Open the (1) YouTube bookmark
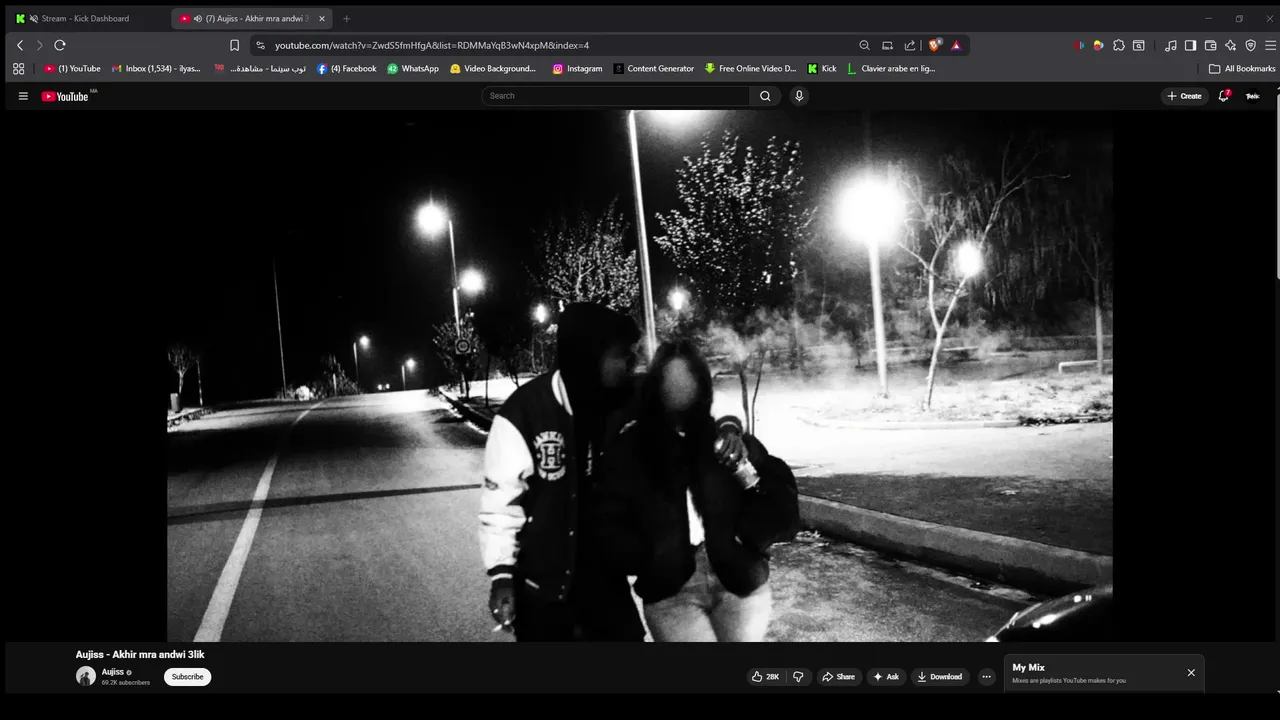The image size is (1280, 720). tap(73, 69)
